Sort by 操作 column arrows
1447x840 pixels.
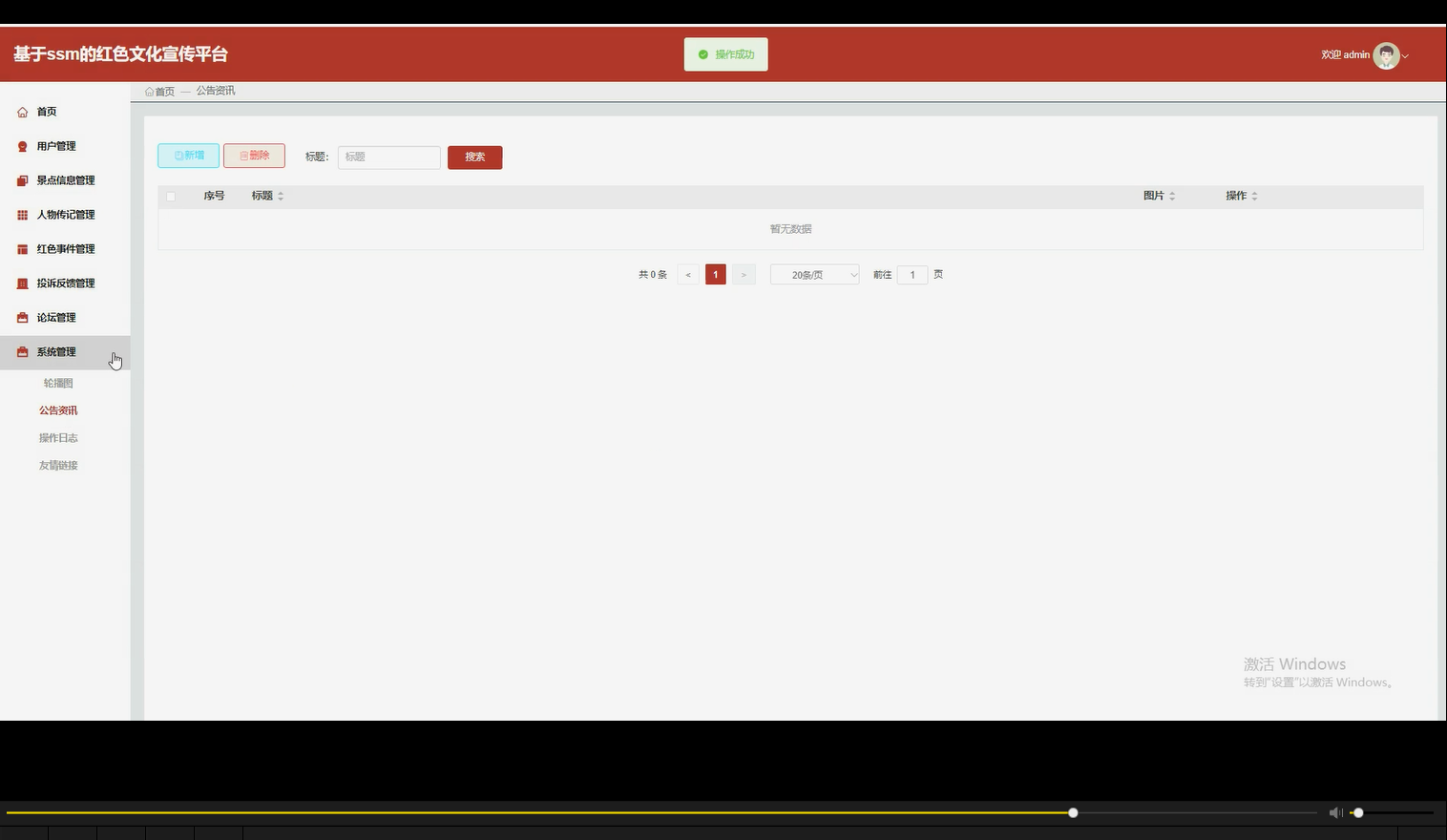pyautogui.click(x=1254, y=196)
